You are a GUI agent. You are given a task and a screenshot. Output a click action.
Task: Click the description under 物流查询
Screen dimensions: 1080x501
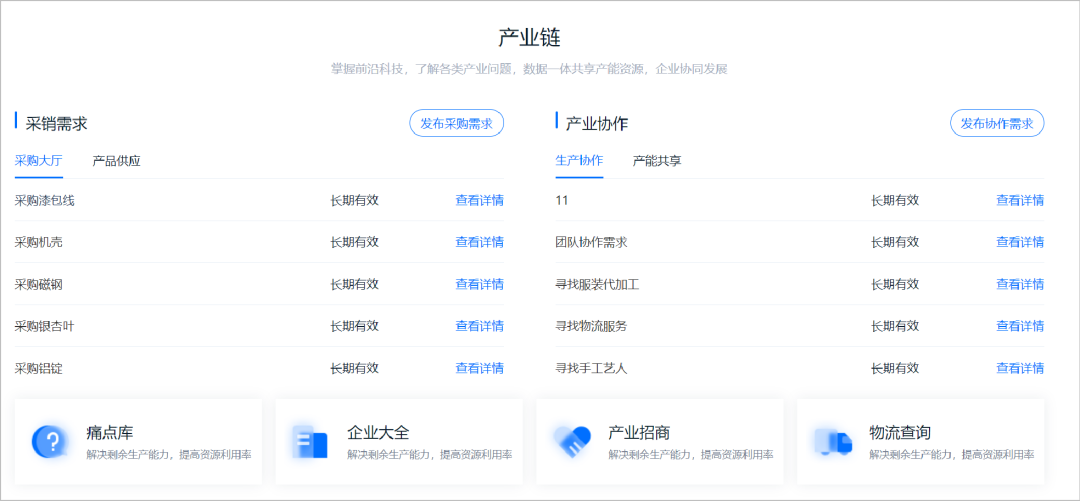point(952,455)
